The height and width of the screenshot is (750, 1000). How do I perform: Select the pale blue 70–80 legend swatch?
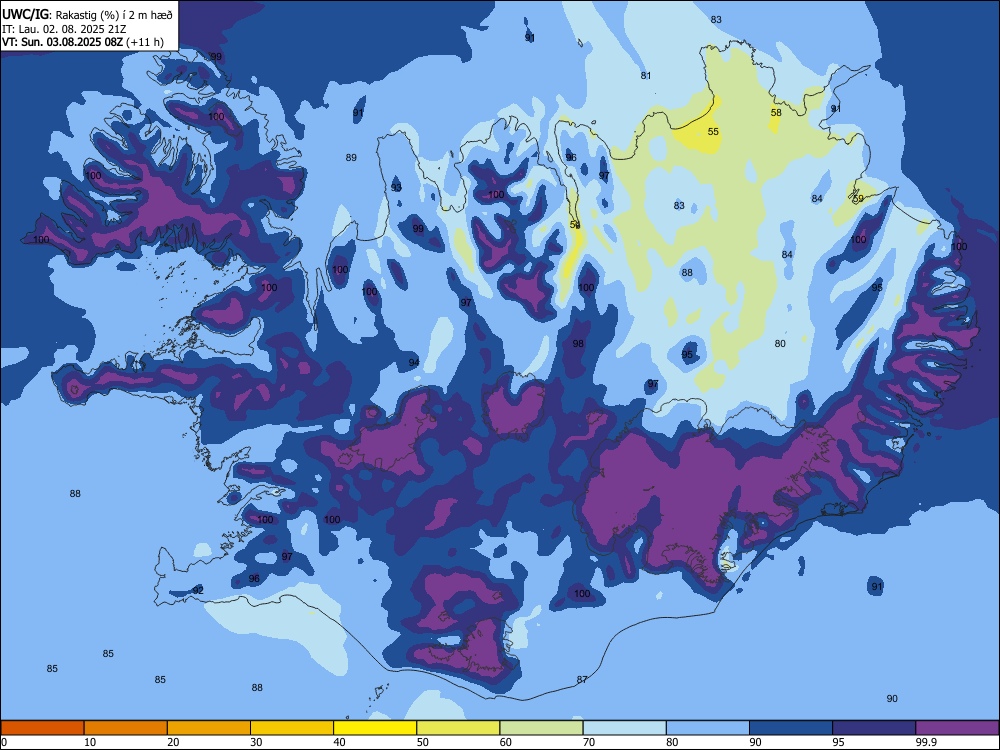tap(624, 728)
